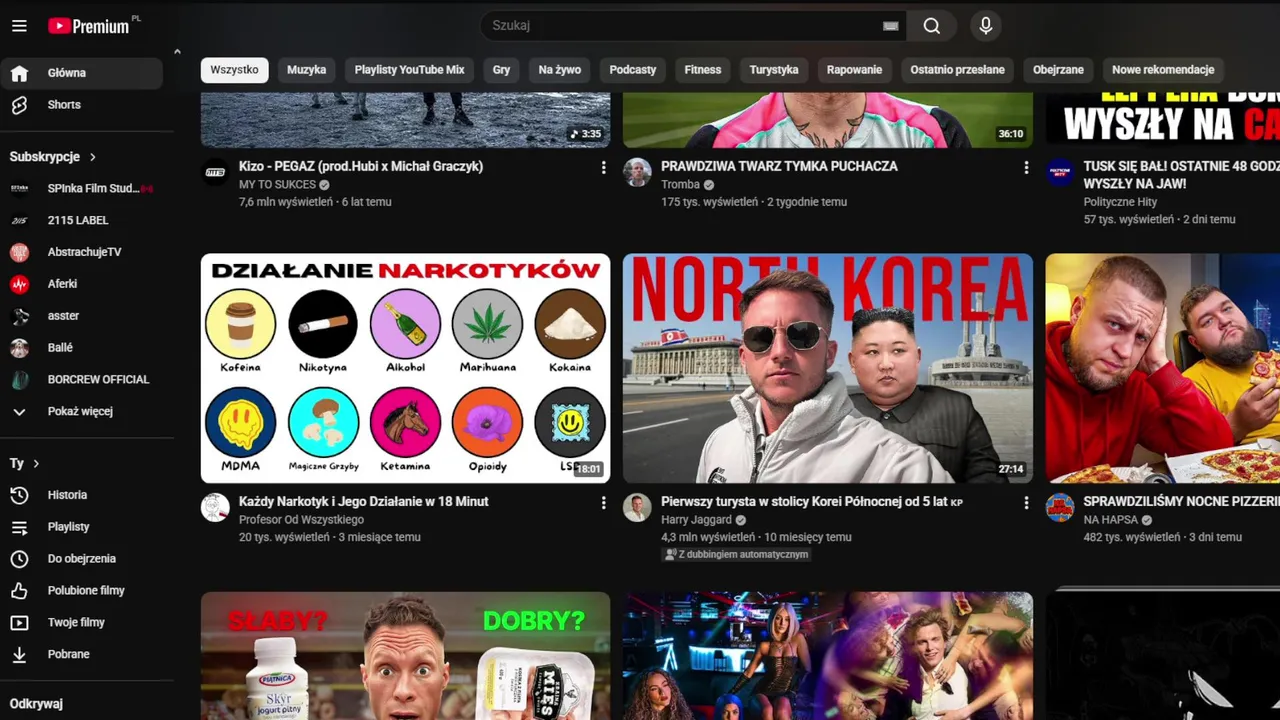Open Działanie Narkotyków video thumbnail
The height and width of the screenshot is (720, 1280).
pos(405,368)
